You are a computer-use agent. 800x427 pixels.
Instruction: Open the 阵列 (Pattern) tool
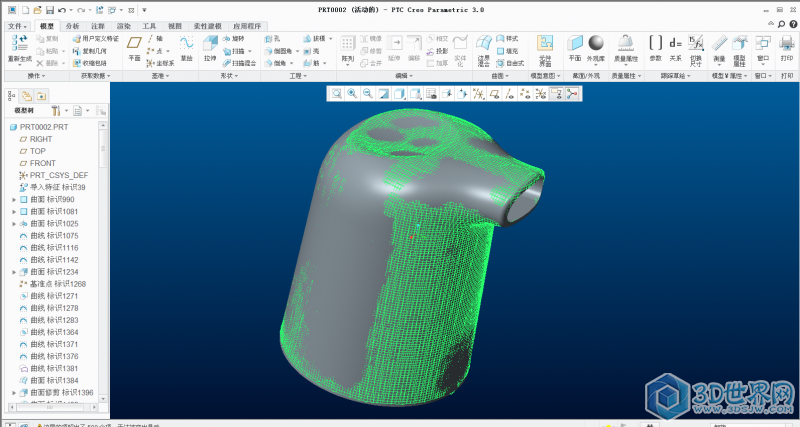pyautogui.click(x=347, y=48)
